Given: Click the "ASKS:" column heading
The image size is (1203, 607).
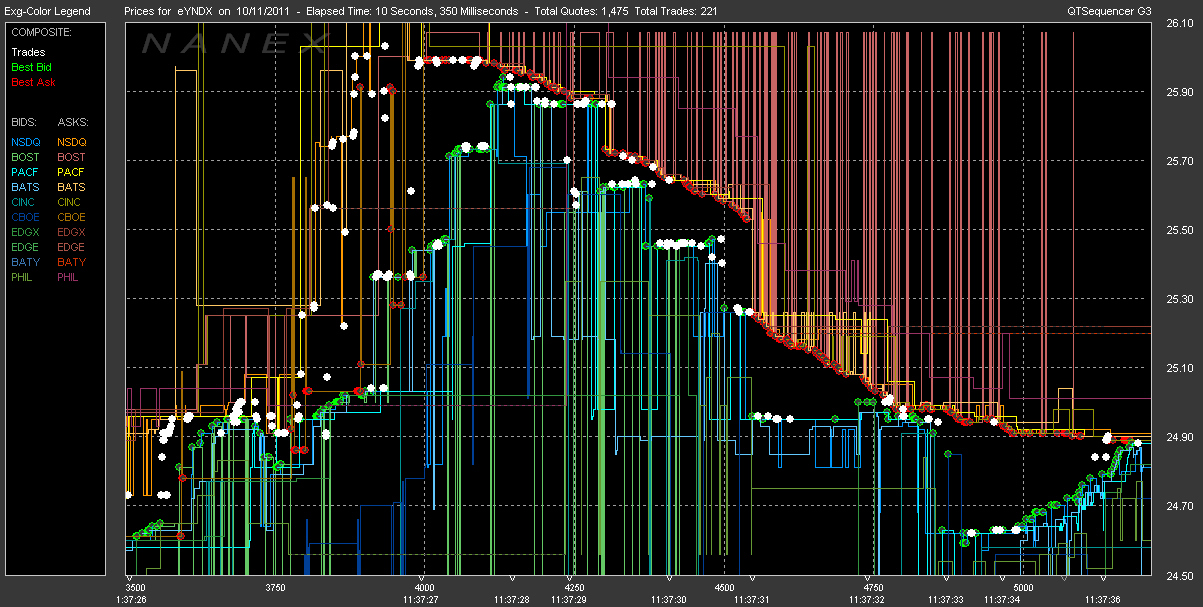Looking at the screenshot, I should pyautogui.click(x=72, y=121).
